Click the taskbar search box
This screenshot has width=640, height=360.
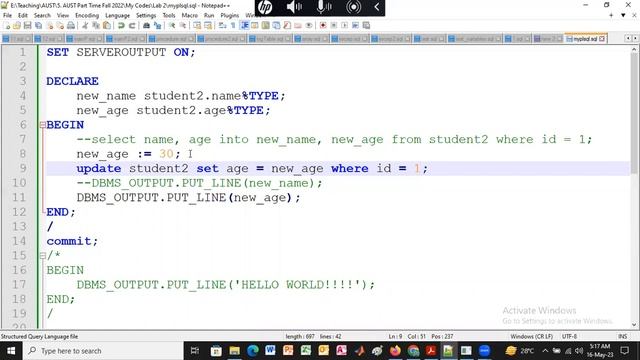[x=102, y=351]
